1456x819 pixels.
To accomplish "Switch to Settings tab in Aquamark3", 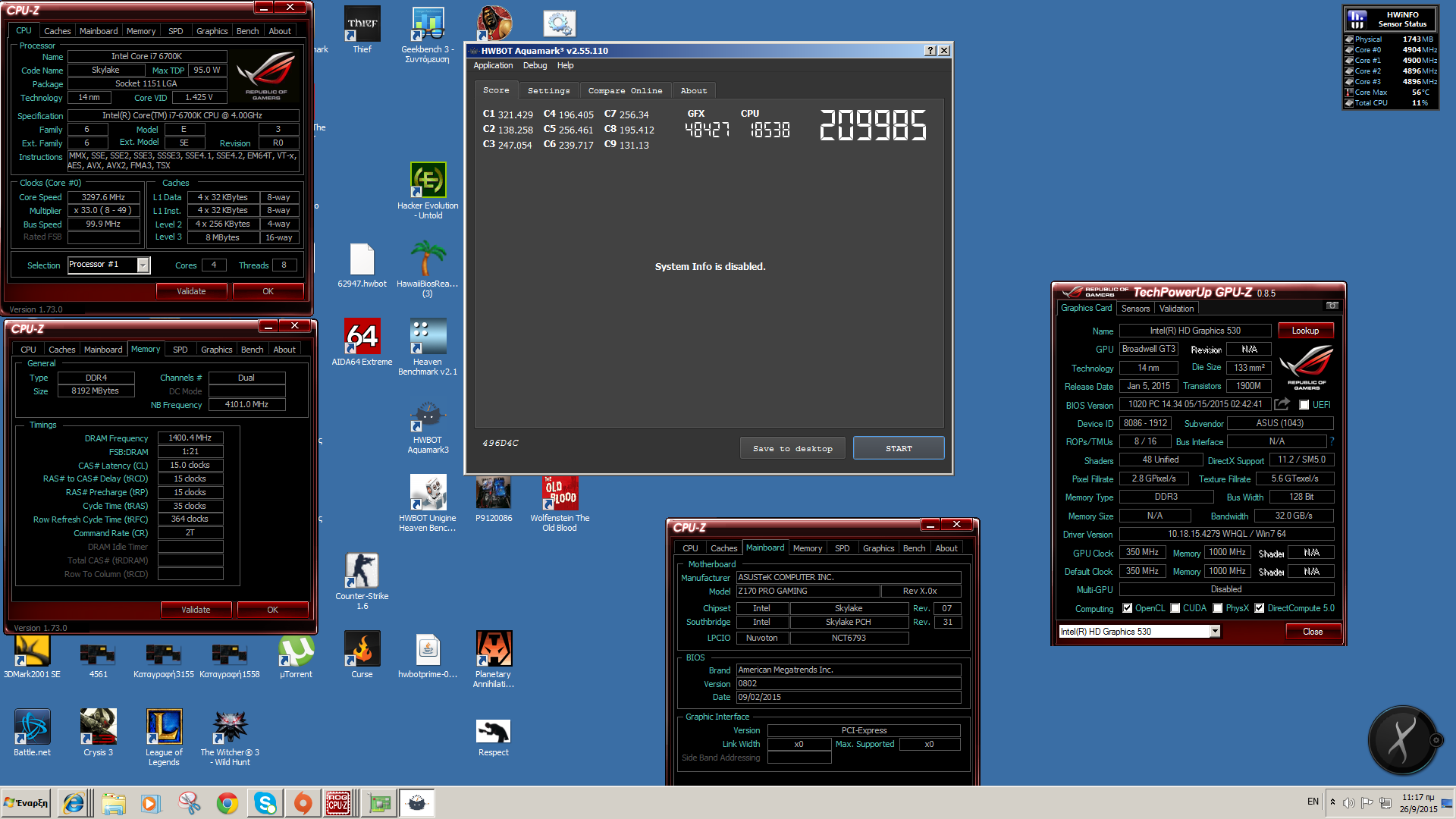I will [x=548, y=90].
